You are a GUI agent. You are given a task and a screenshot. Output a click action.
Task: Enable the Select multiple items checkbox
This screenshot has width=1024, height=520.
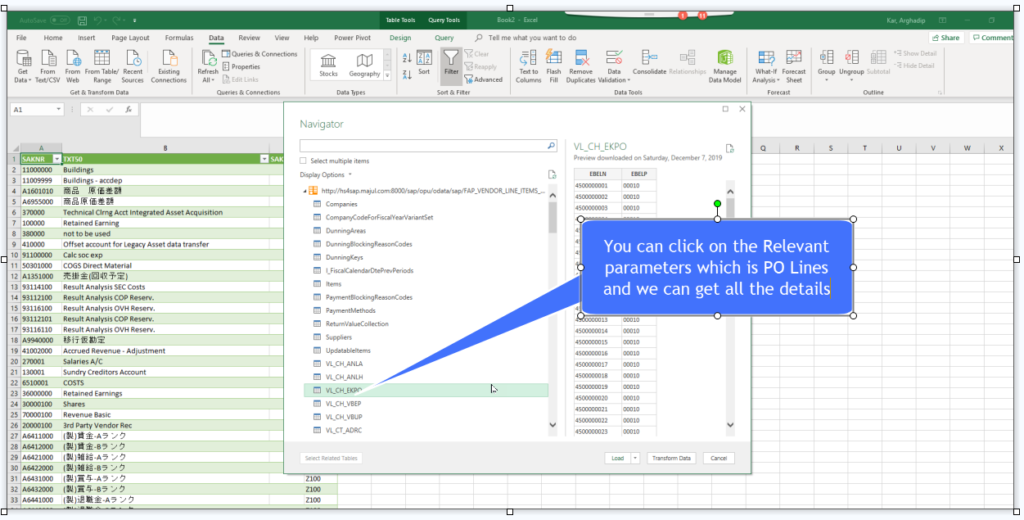(x=304, y=161)
